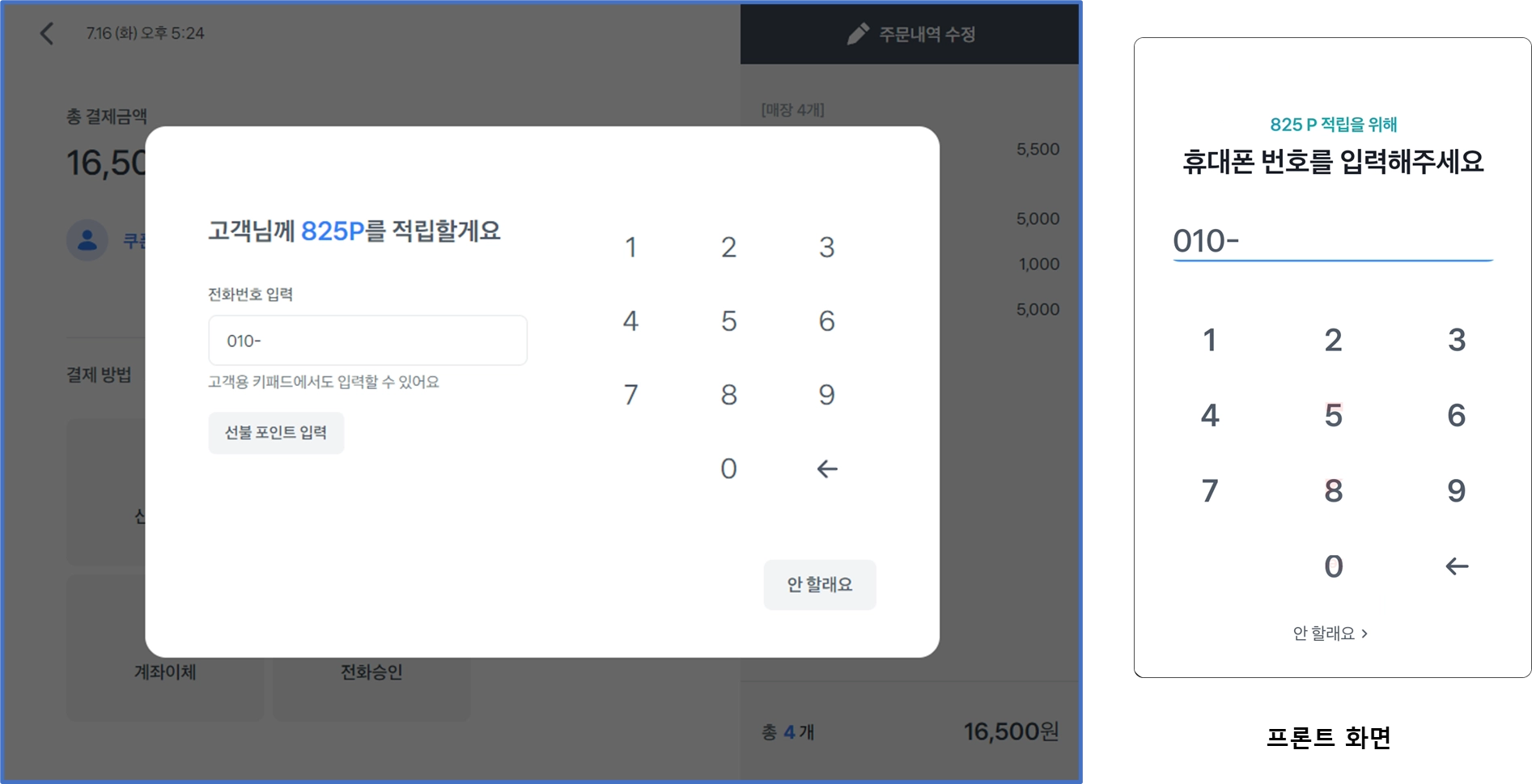
Task: Click the front-screen phone number field 010-
Action: (1333, 241)
